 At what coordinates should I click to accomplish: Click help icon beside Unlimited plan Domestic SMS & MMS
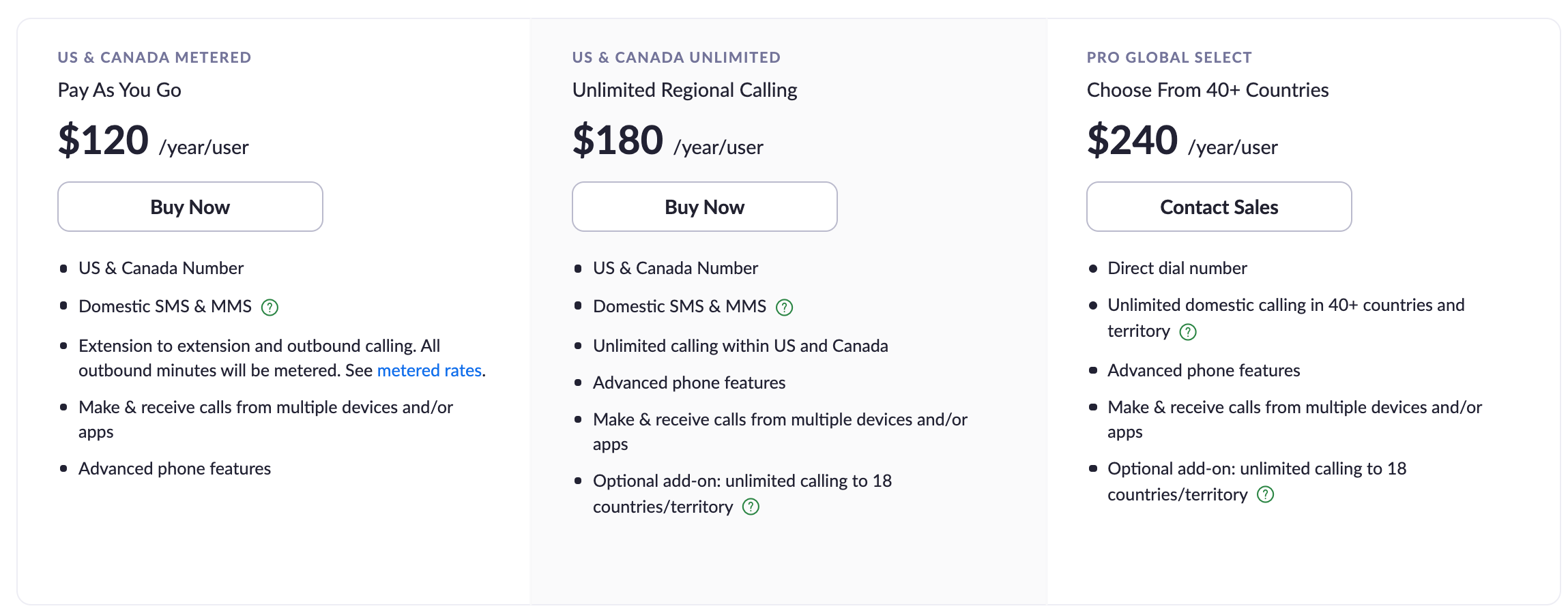[785, 307]
